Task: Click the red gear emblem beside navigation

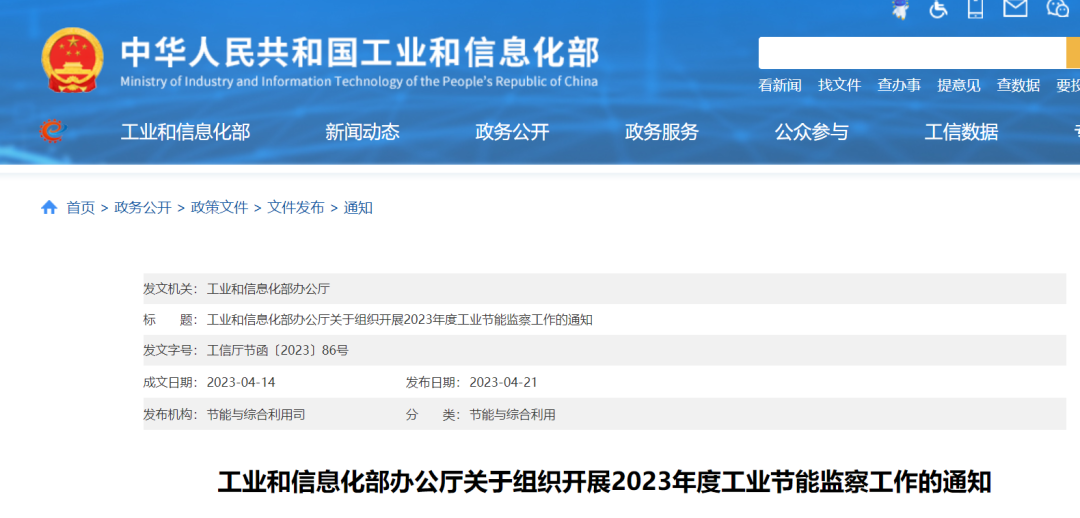Action: pyautogui.click(x=52, y=130)
